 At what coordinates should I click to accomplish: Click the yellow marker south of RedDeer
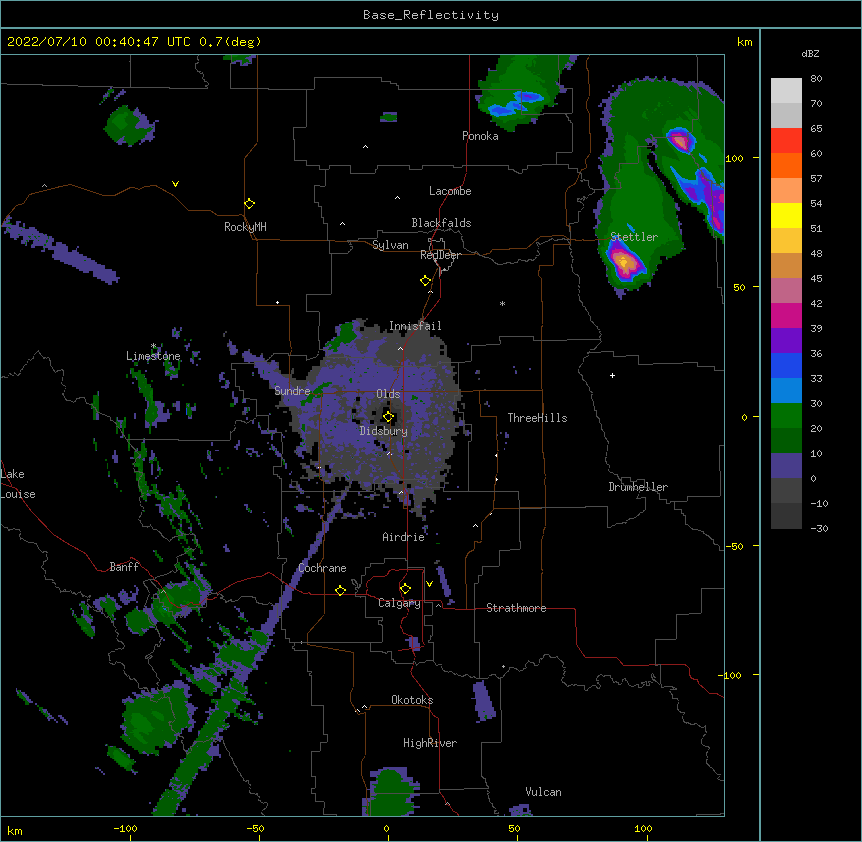point(426,281)
